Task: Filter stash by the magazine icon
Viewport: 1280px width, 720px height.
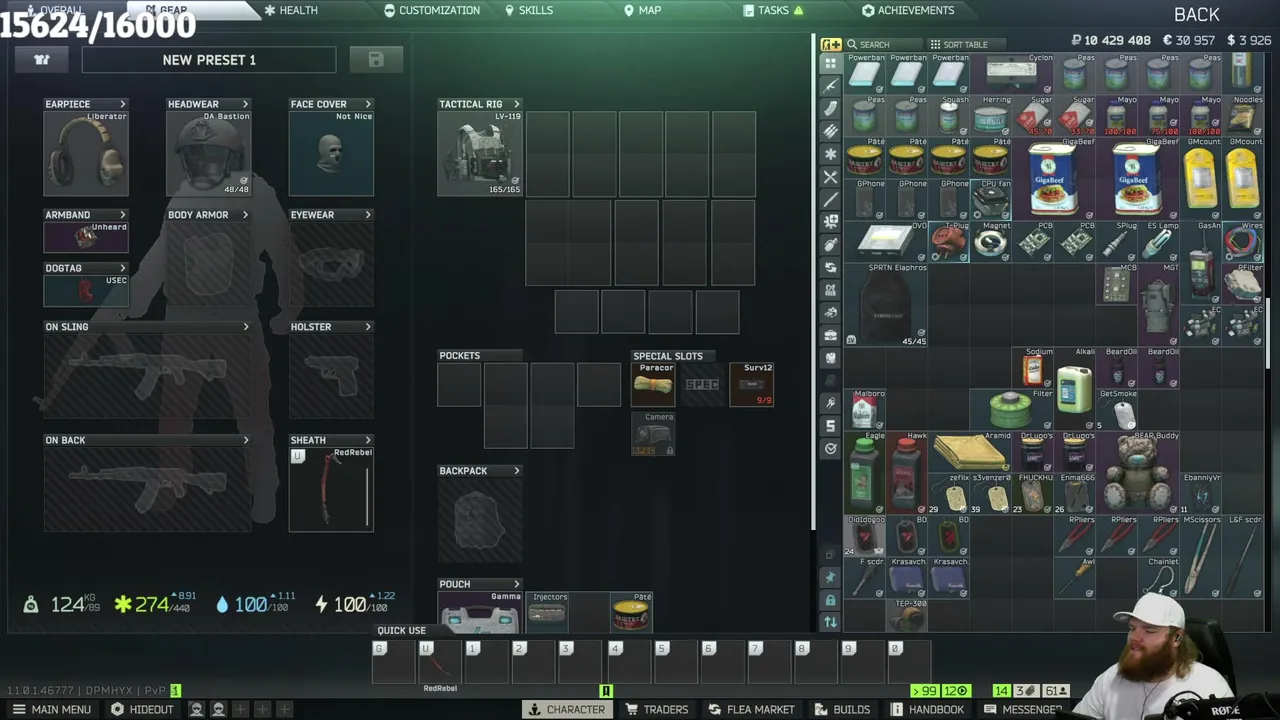Action: point(830,109)
